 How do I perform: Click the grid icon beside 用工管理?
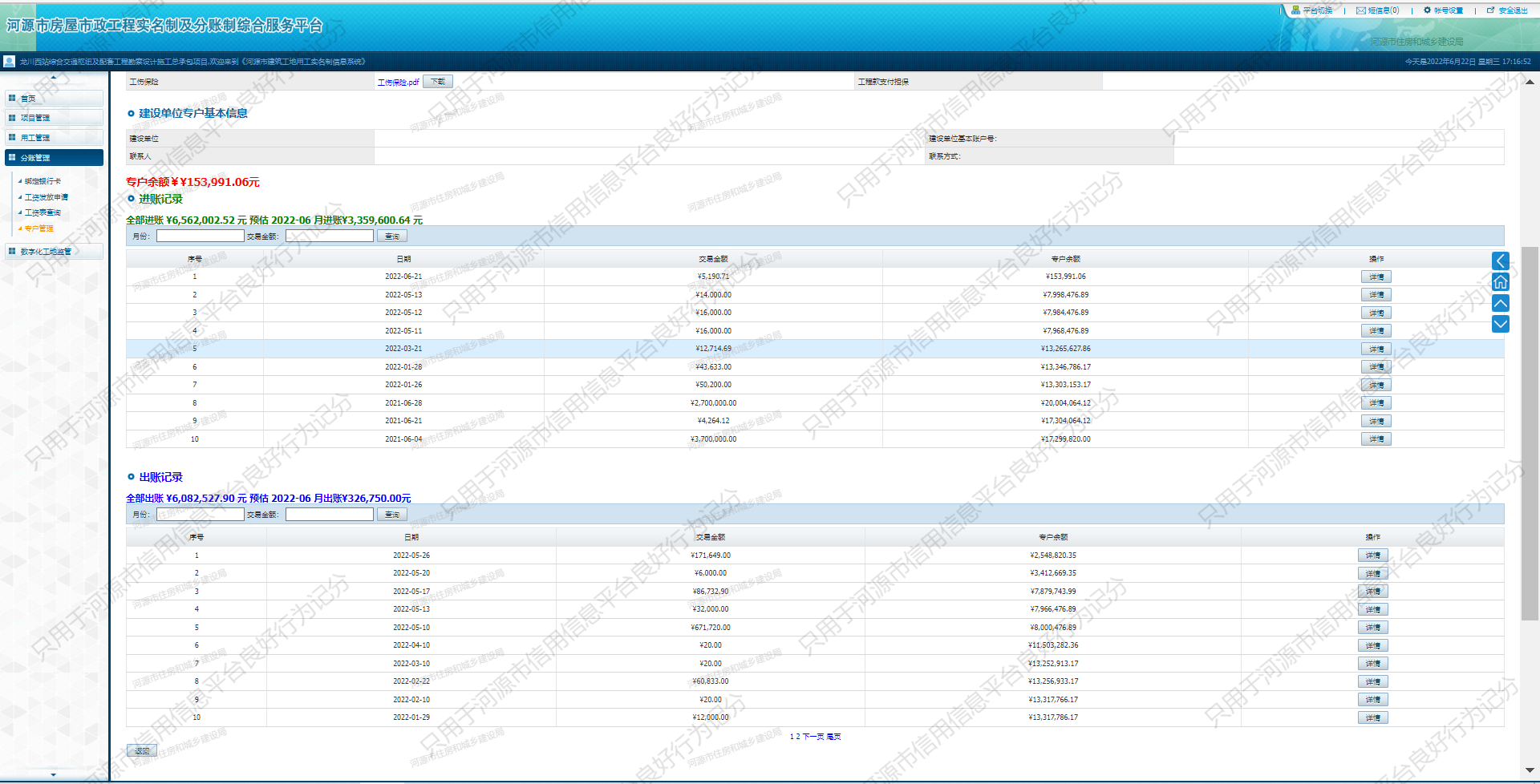click(12, 138)
